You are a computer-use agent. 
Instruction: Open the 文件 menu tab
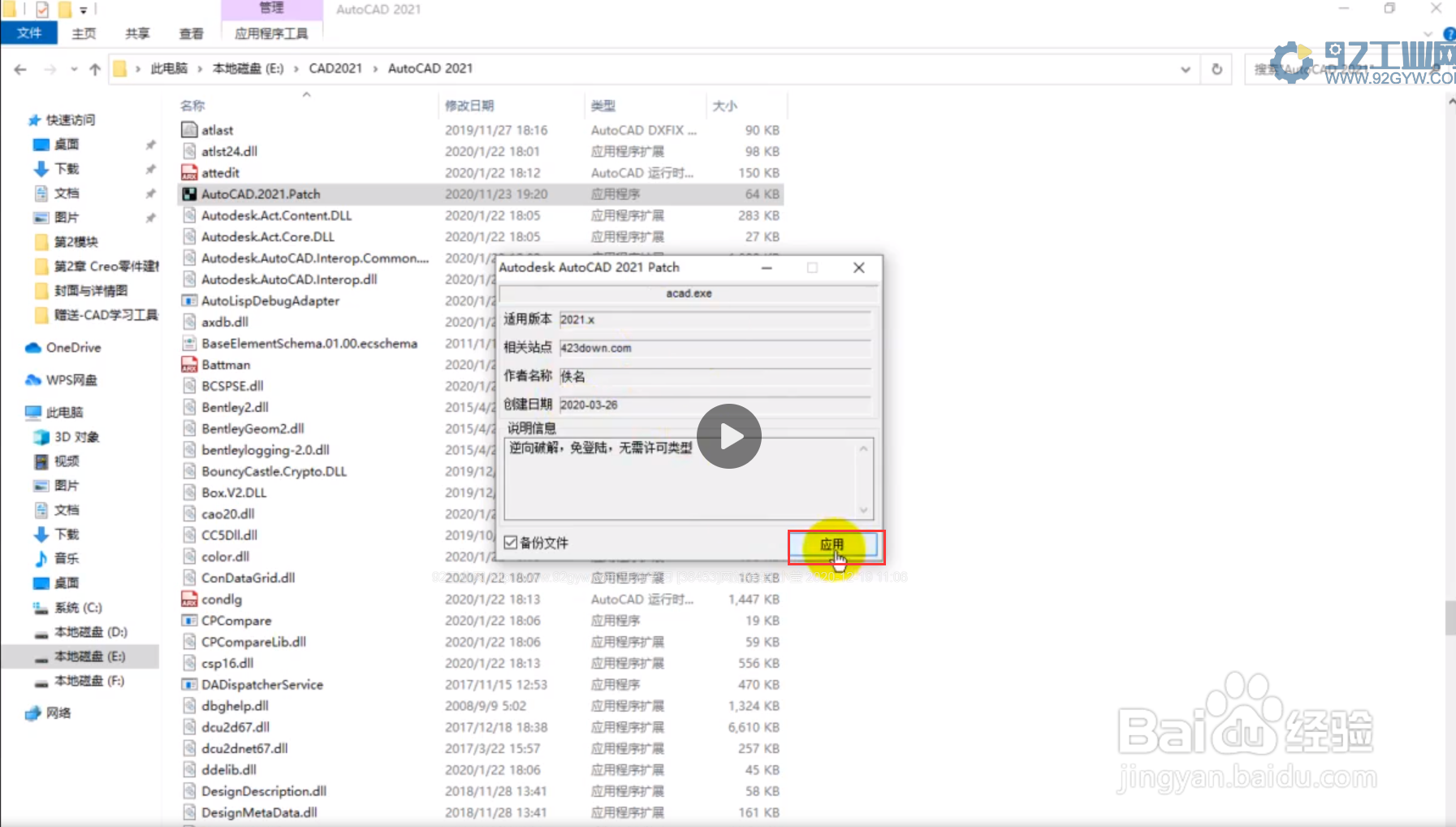click(x=29, y=33)
